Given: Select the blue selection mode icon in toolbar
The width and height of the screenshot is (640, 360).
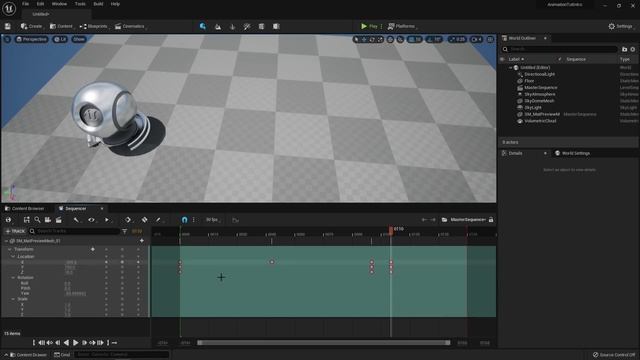Looking at the screenshot, I should point(203,26).
